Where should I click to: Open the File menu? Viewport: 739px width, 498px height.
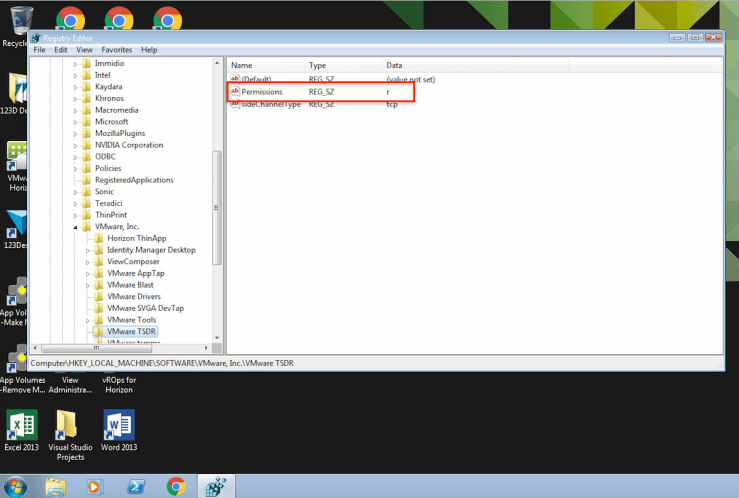pos(40,49)
